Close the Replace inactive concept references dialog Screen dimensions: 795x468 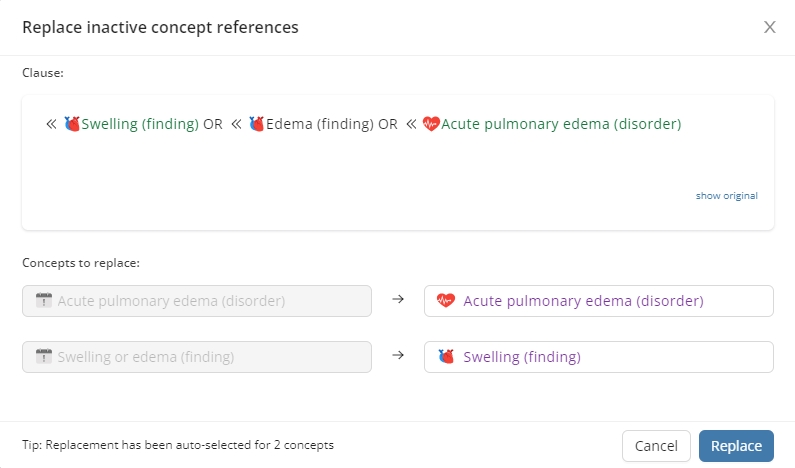[x=769, y=27]
